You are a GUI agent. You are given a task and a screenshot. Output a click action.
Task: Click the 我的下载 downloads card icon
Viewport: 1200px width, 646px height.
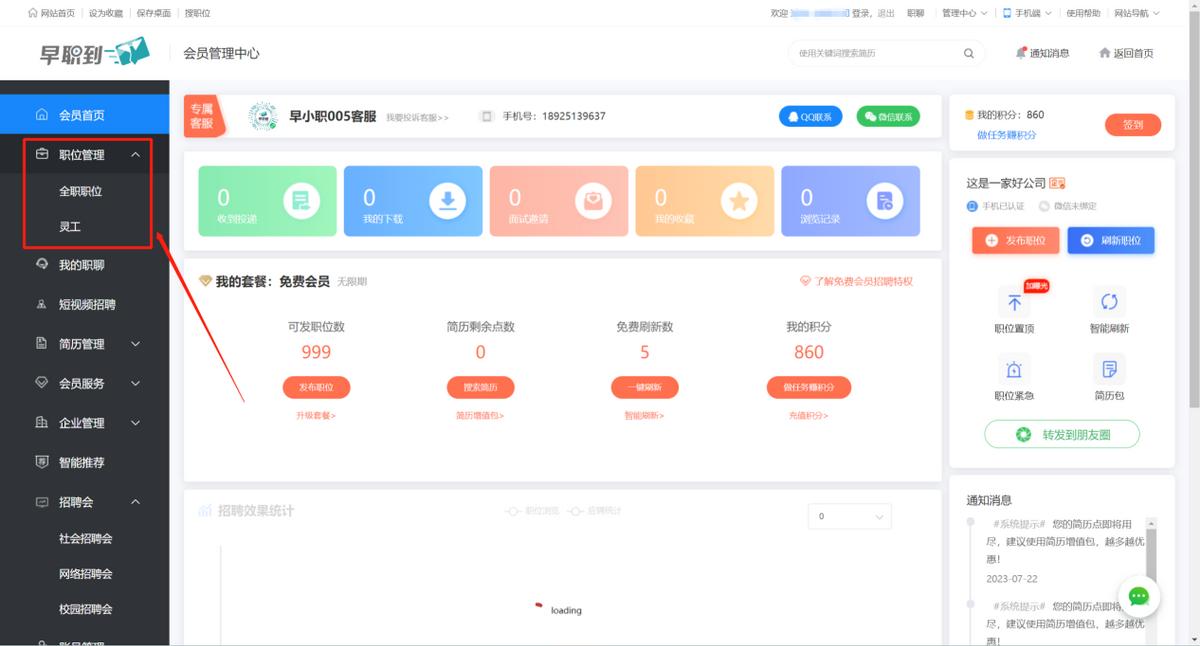[448, 200]
